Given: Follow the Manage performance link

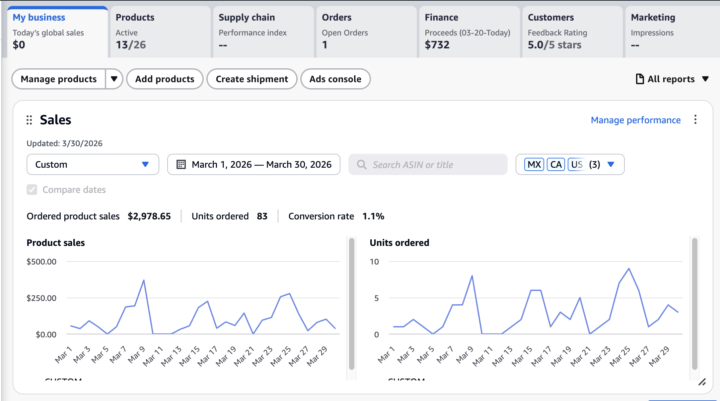Looking at the screenshot, I should coord(636,120).
